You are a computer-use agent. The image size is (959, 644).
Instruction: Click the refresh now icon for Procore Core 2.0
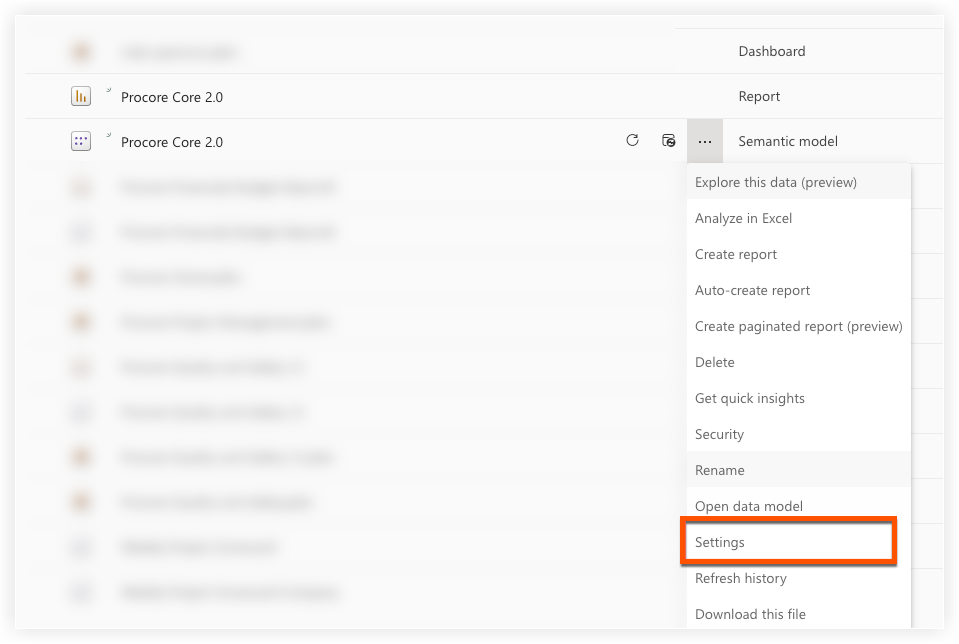click(632, 141)
